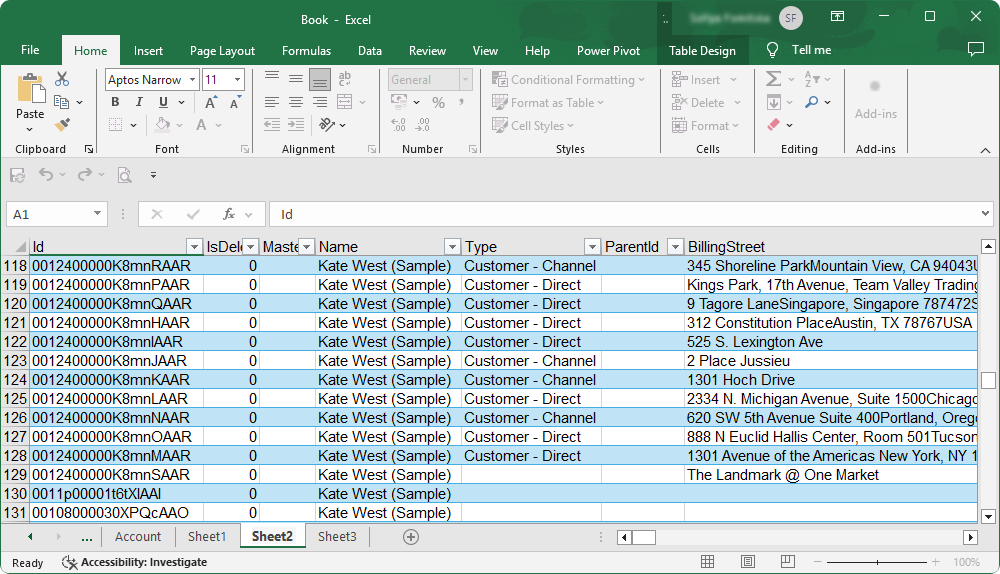Open the Number Format General dropdown
Viewport: 1000px width, 574px height.
click(465, 80)
